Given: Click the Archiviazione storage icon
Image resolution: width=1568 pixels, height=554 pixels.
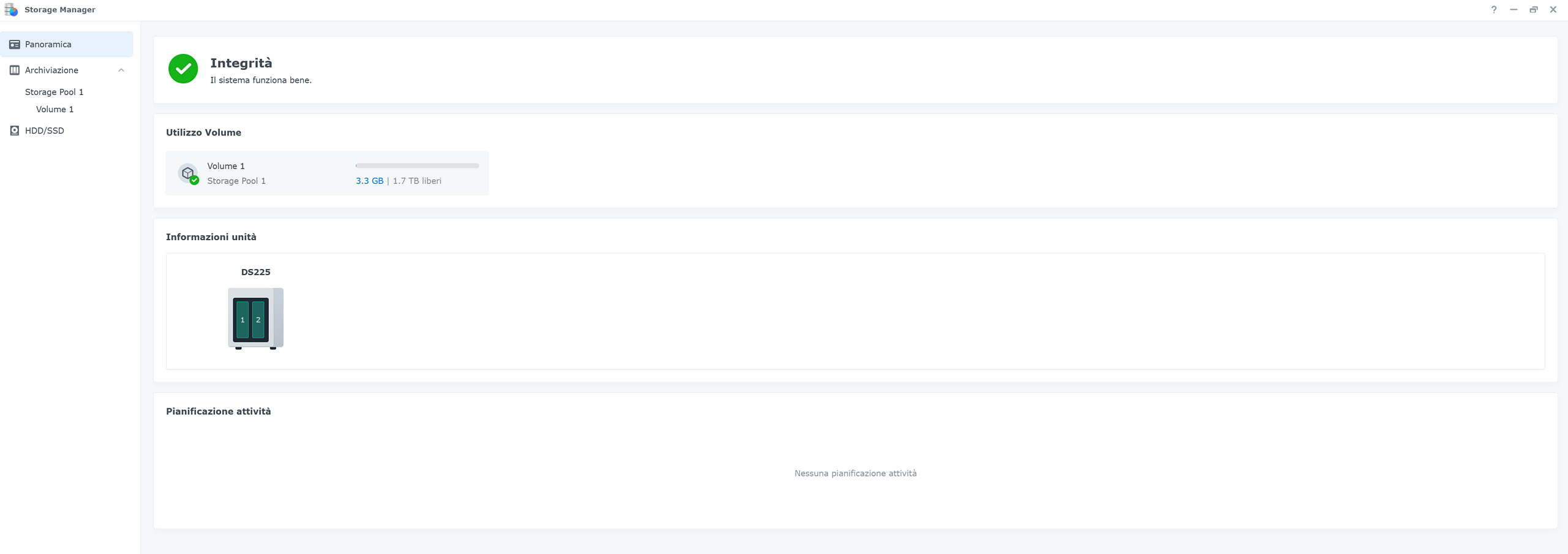Looking at the screenshot, I should 15,70.
